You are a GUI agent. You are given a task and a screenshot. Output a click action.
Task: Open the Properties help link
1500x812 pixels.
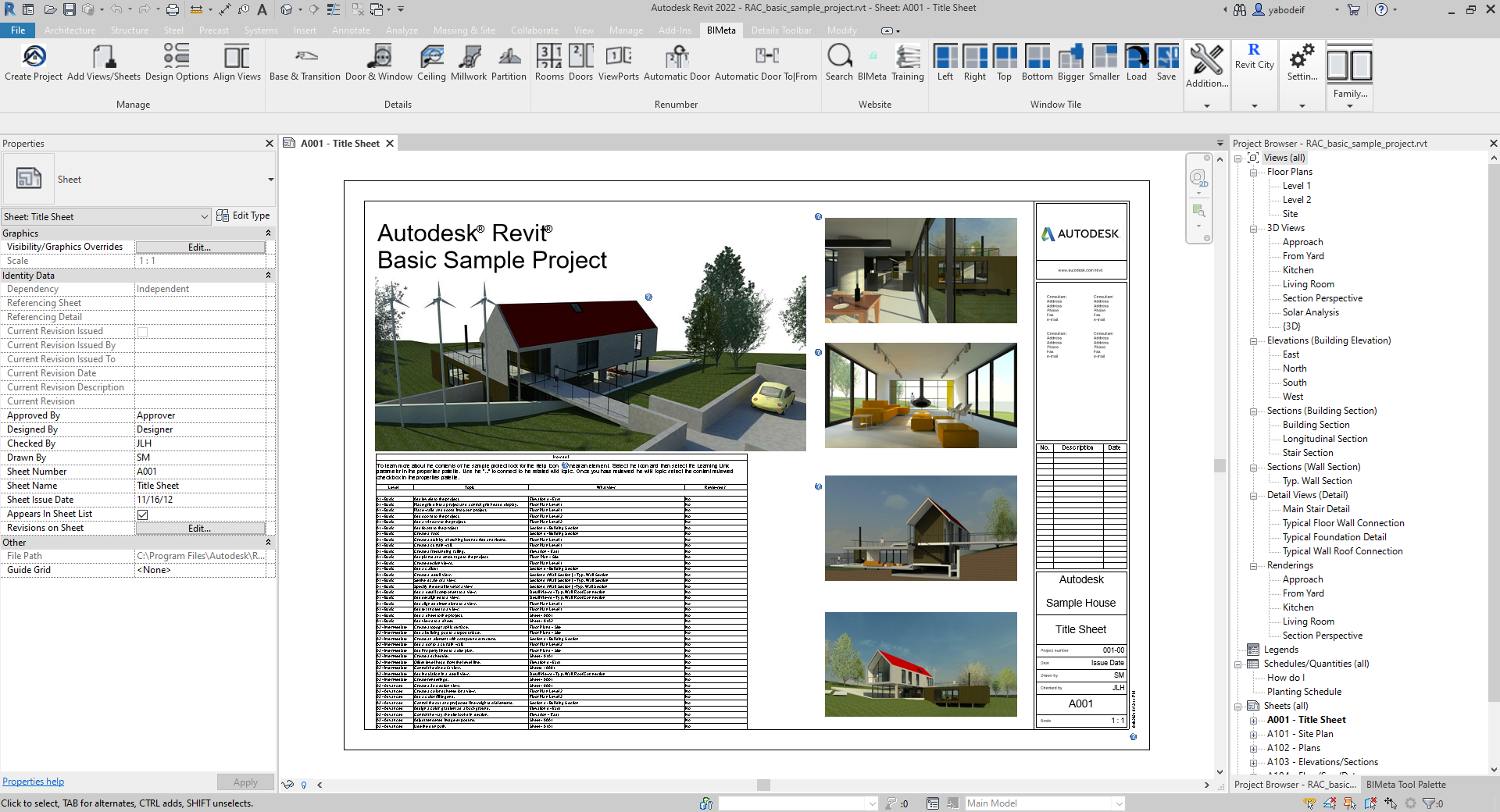tap(33, 782)
